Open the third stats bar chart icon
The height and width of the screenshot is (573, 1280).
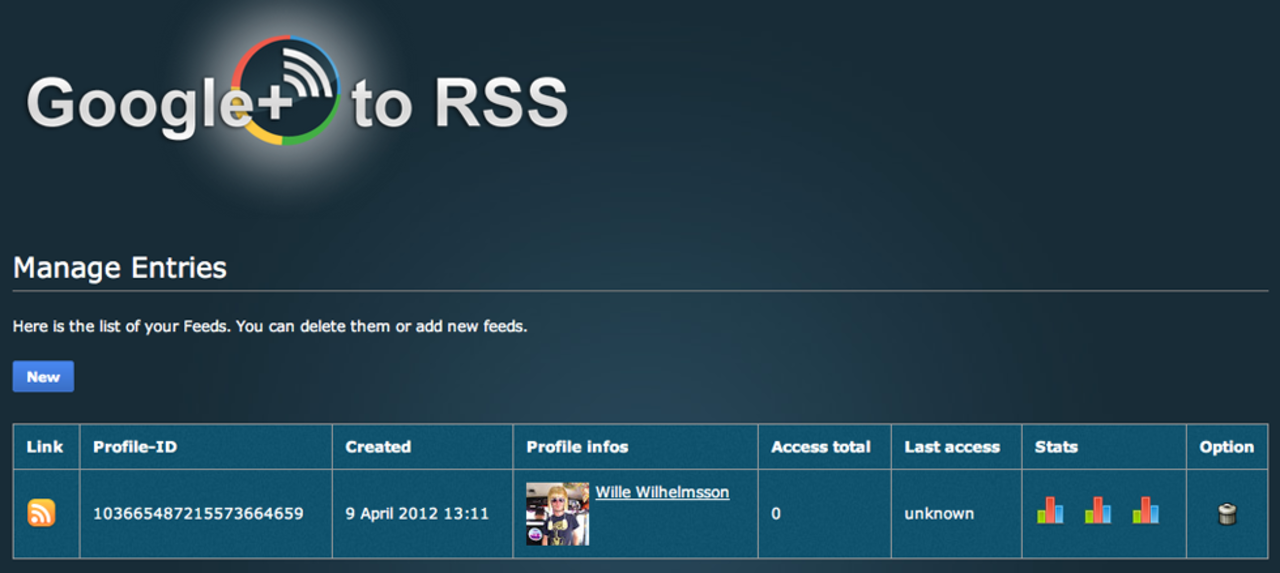(x=1146, y=511)
